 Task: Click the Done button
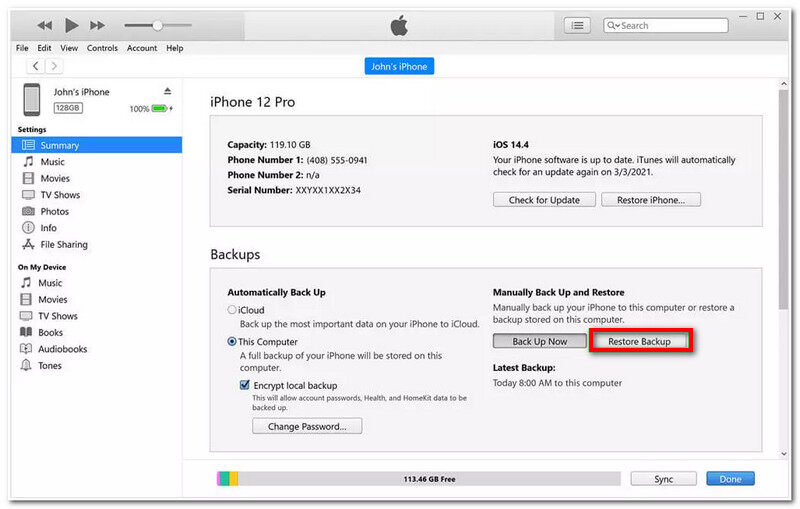point(731,479)
